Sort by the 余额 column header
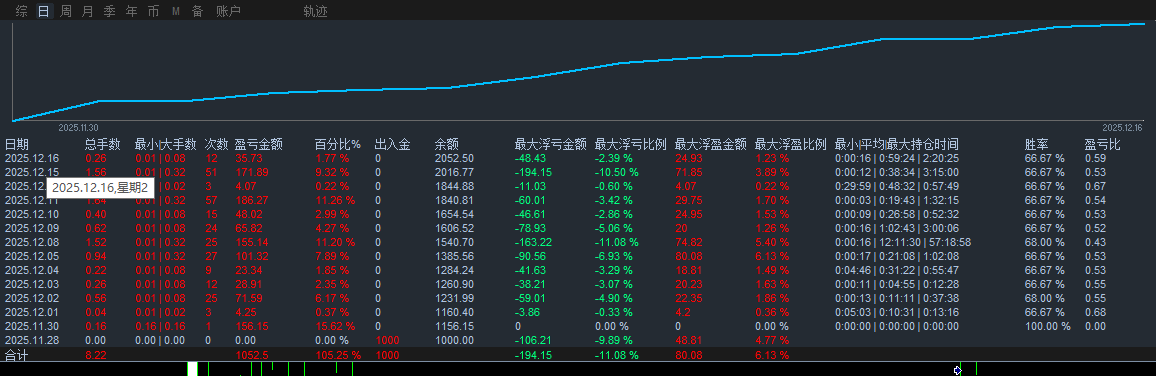Viewport: 1156px width, 376px height. pos(447,145)
